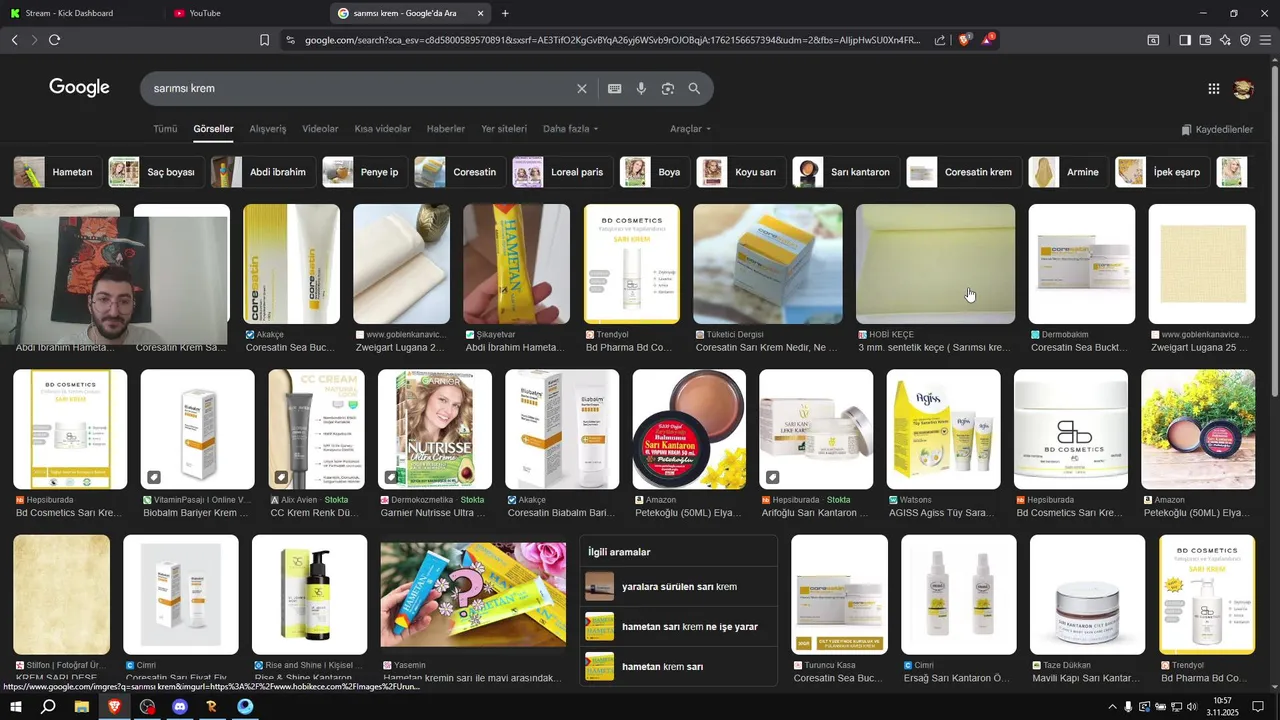Screen dimensions: 1280x720
Task: Open the HOBİ KEÇE felt image result
Action: coord(935,264)
